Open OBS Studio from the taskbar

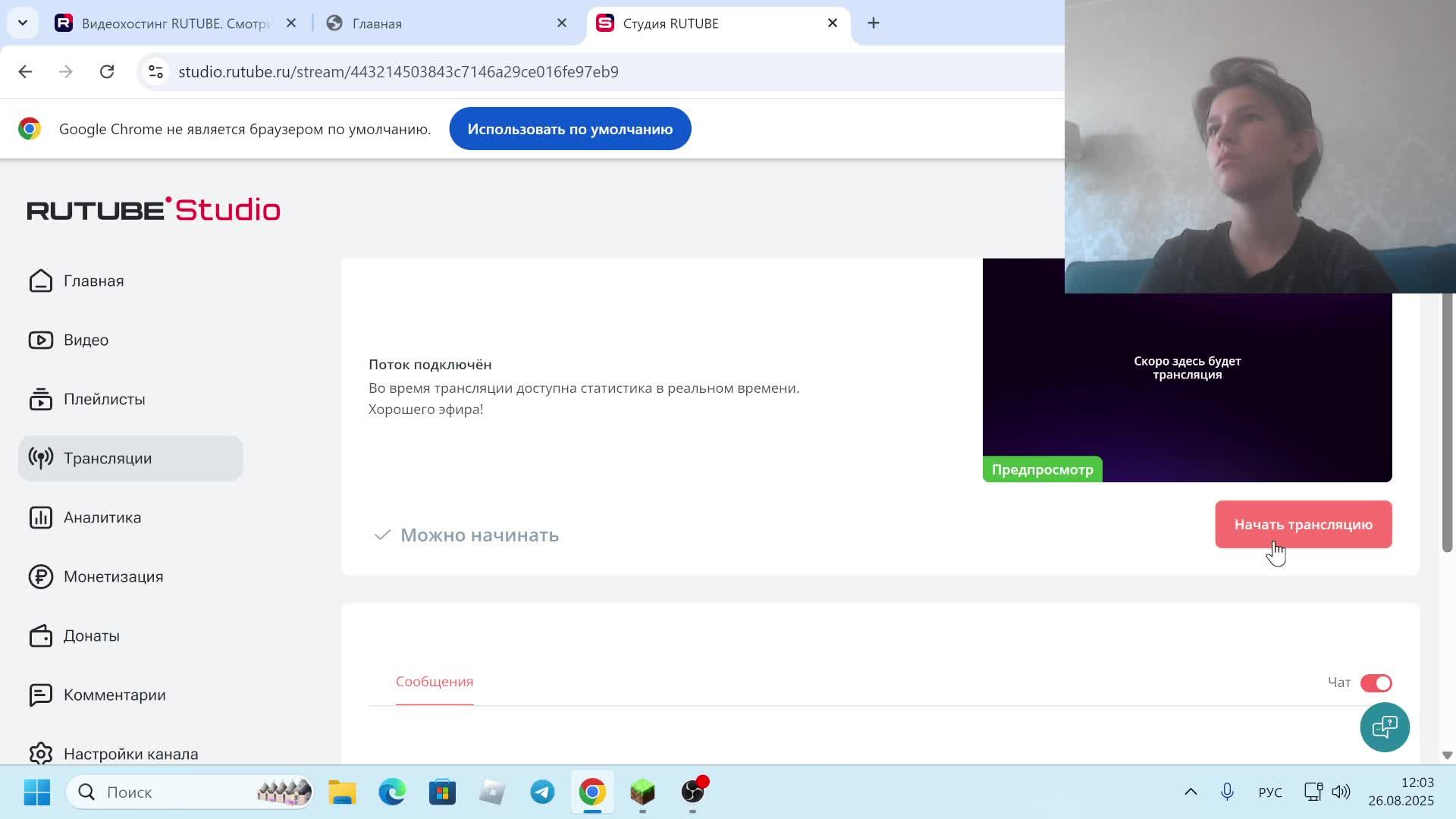click(692, 792)
